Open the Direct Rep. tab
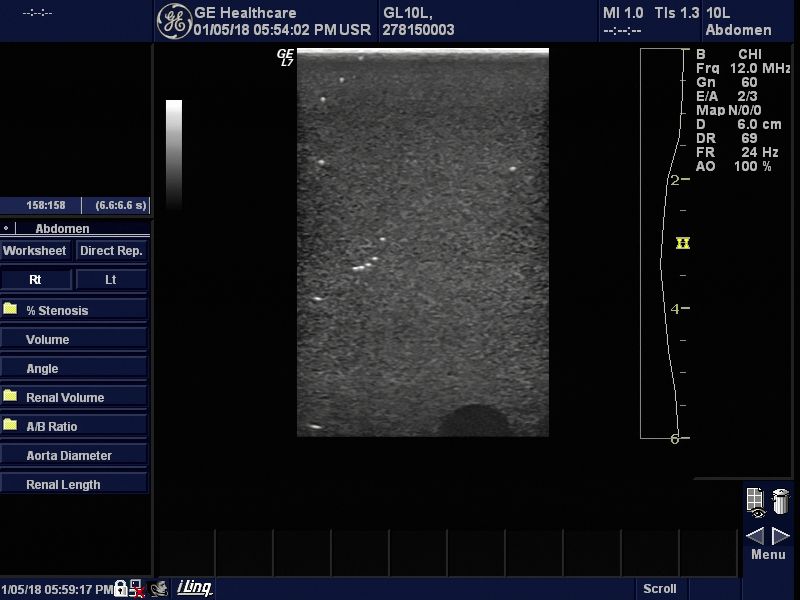The width and height of the screenshot is (800, 600). [111, 251]
